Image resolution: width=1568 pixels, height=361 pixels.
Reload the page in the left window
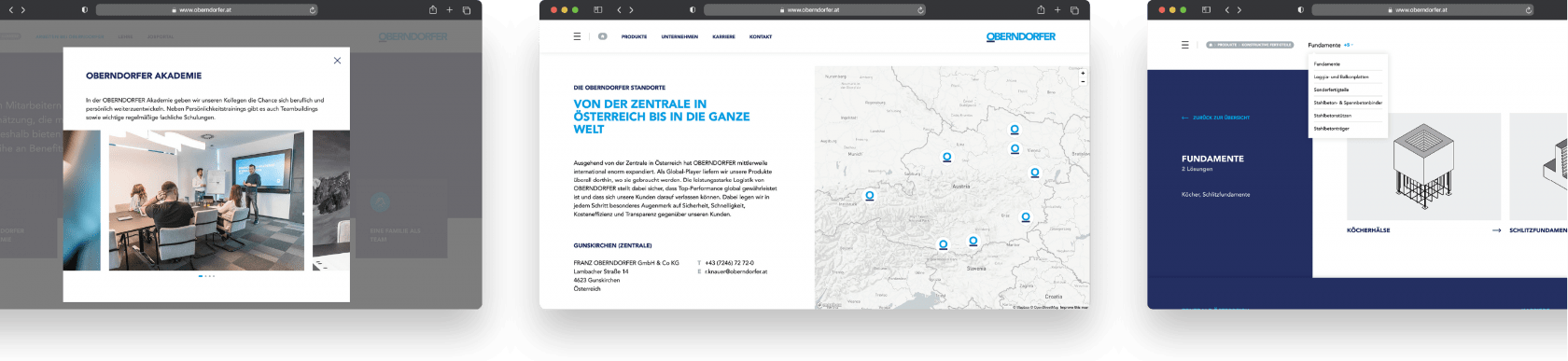(x=312, y=10)
